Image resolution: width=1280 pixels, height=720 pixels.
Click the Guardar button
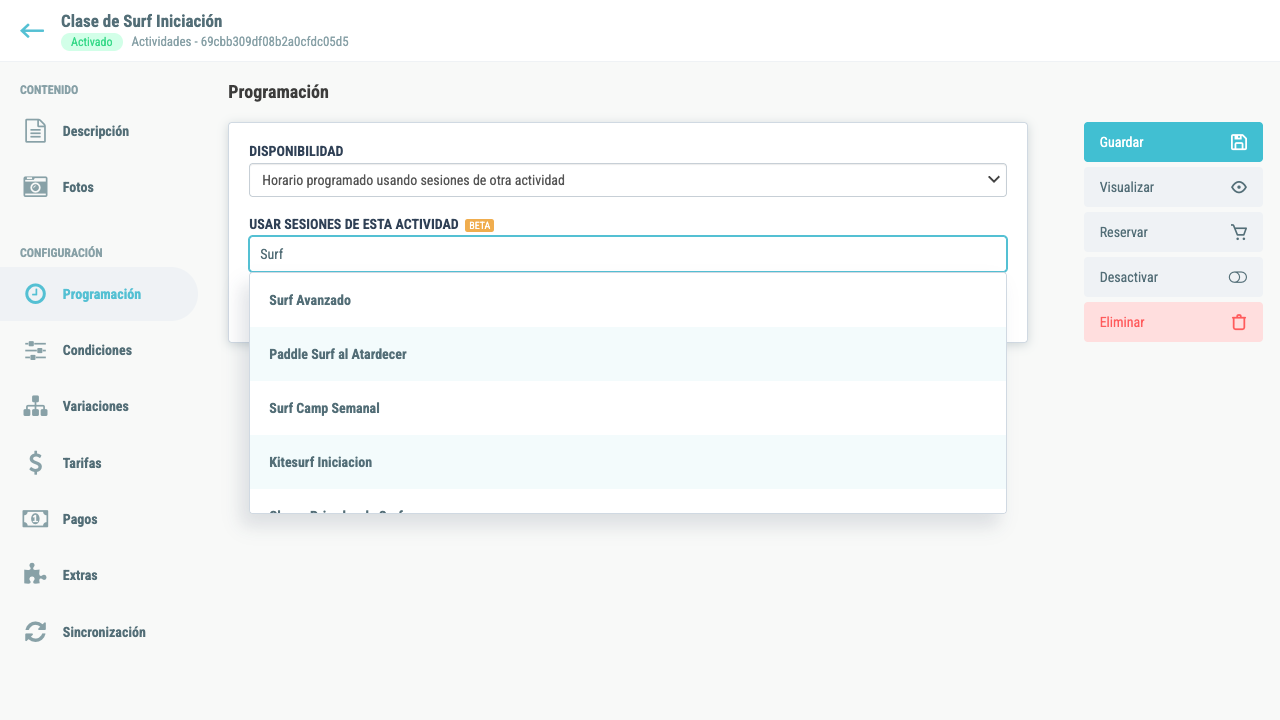click(1173, 142)
